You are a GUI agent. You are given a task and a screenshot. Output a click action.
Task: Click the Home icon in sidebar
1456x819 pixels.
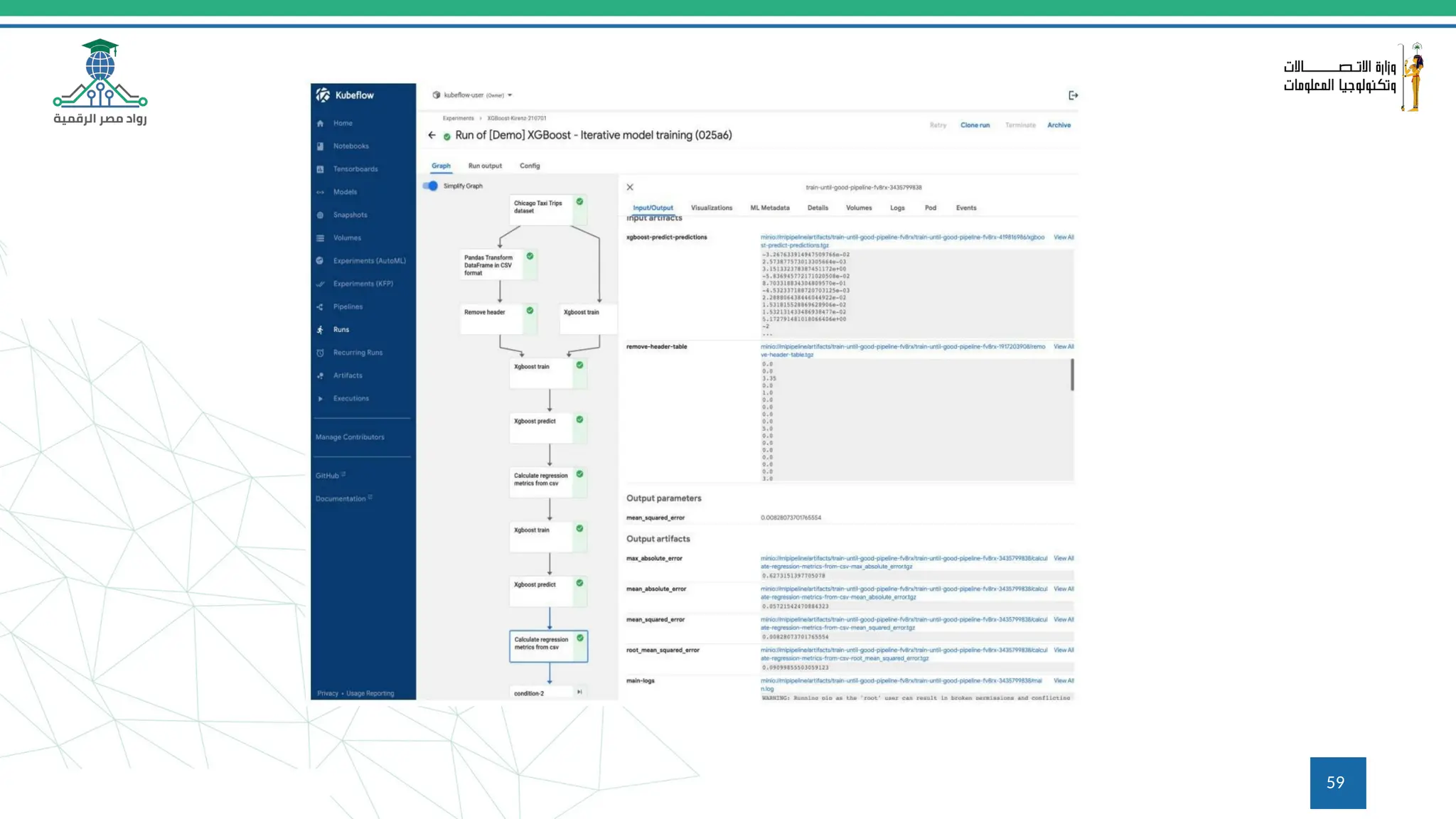(x=320, y=124)
